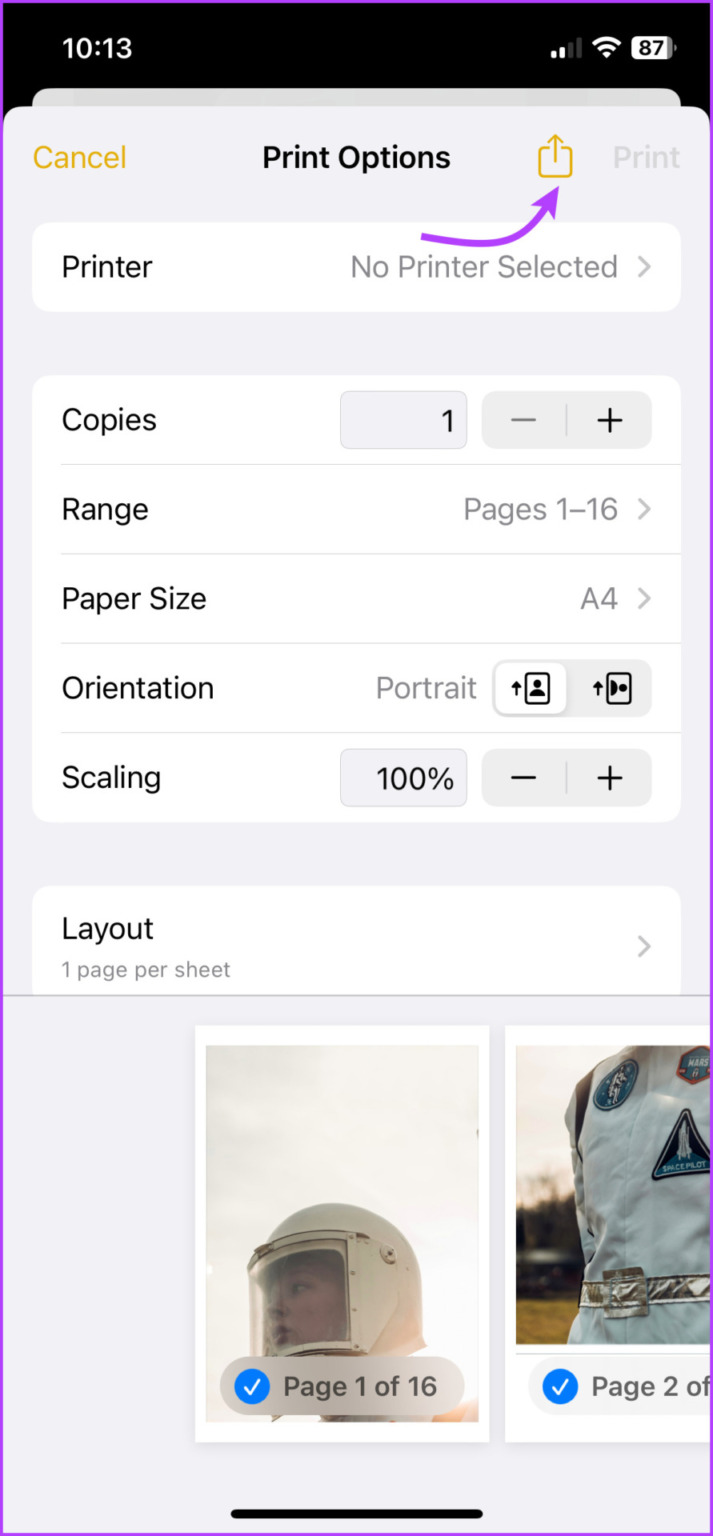Cancel the print dialog
This screenshot has height=1536, width=713.
point(79,157)
